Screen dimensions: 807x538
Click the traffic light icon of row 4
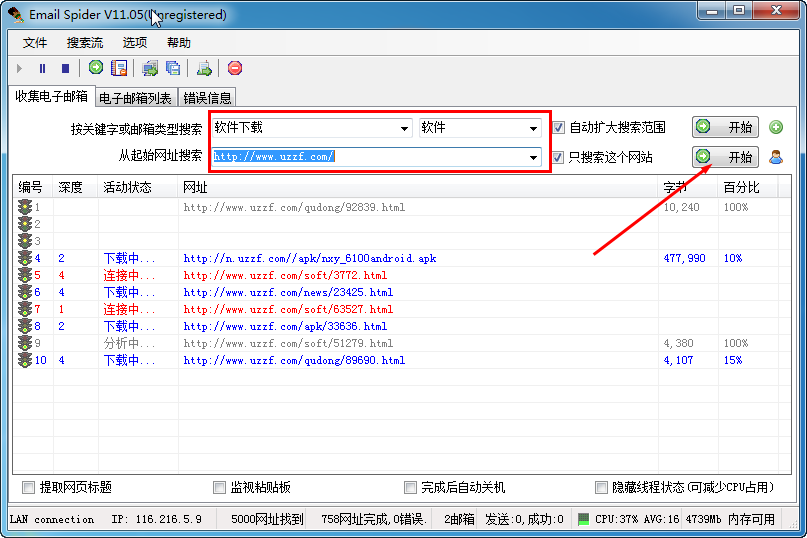click(x=25, y=258)
